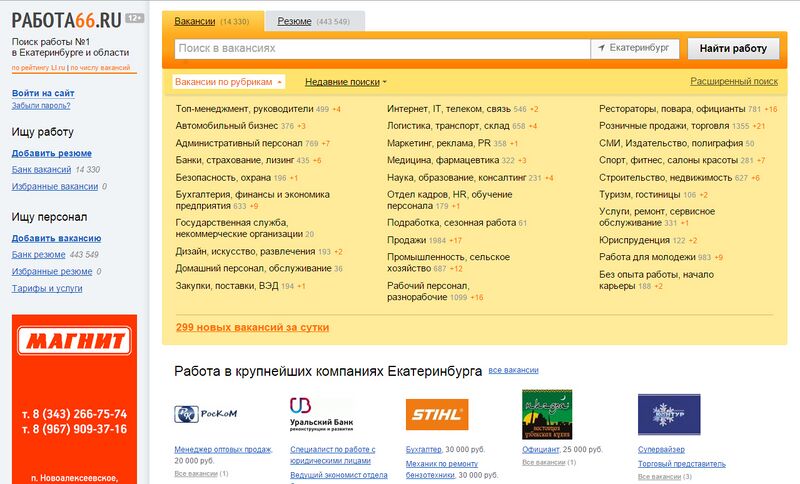Click the РАБОТА66.RU site logo
Screen dimensions: 800x484
[66, 20]
